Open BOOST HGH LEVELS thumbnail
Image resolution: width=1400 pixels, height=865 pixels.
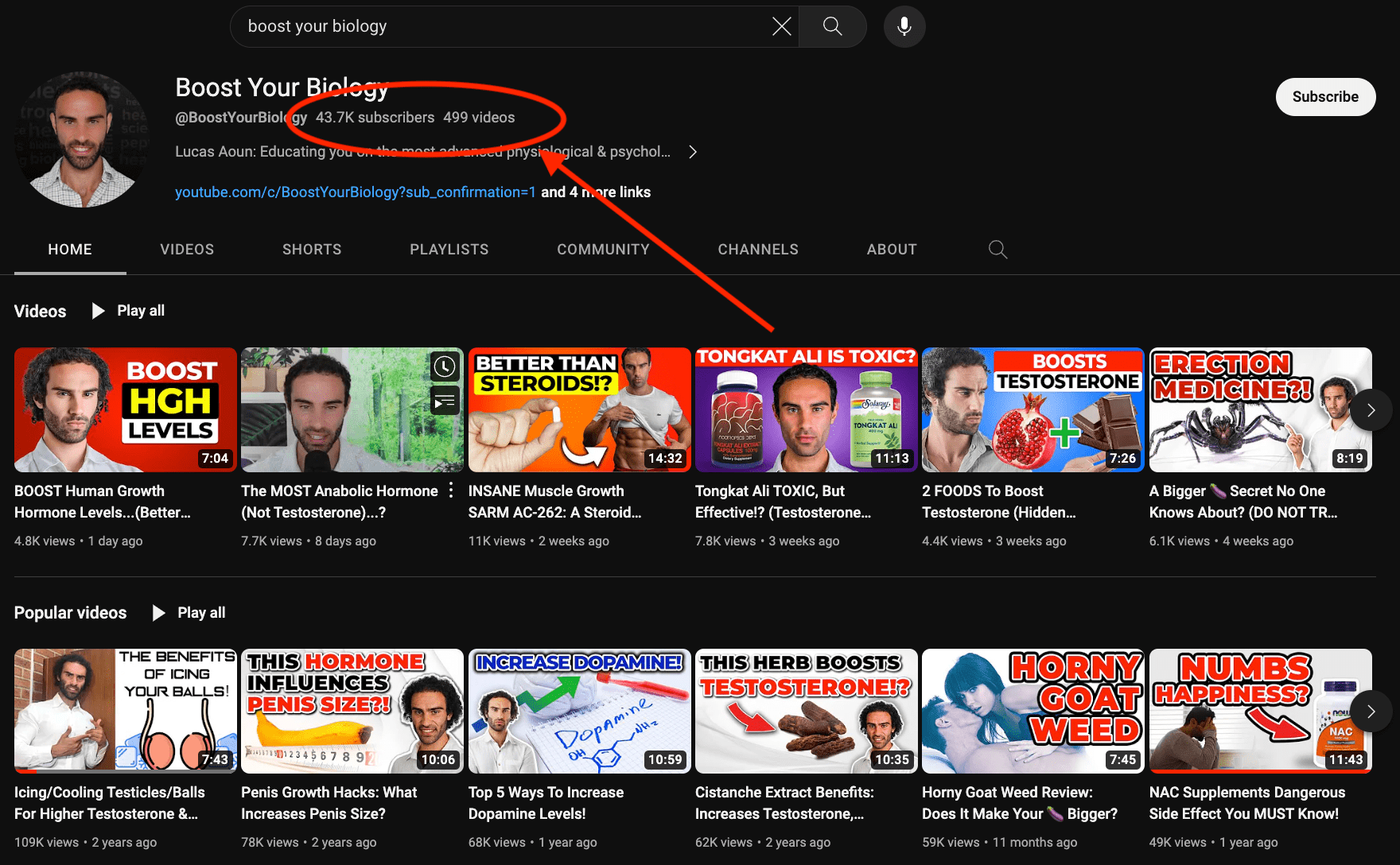(x=126, y=409)
